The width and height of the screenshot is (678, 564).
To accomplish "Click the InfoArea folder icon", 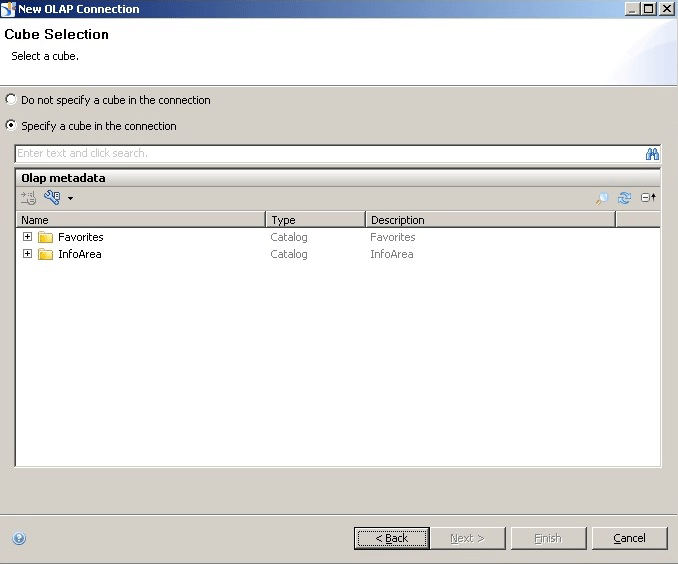I will pyautogui.click(x=45, y=254).
